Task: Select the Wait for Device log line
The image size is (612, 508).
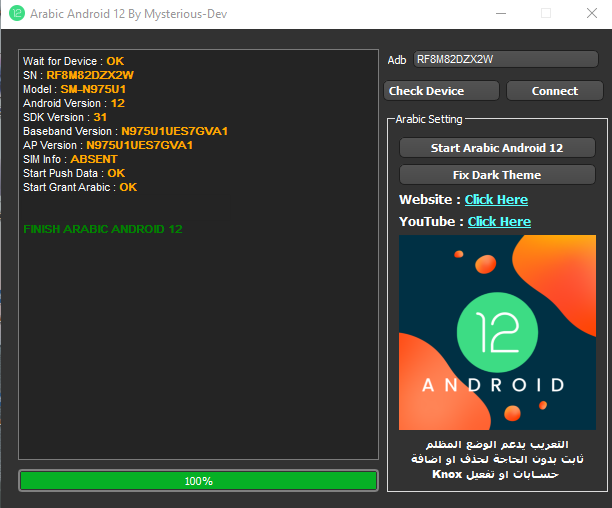Action: (73, 61)
